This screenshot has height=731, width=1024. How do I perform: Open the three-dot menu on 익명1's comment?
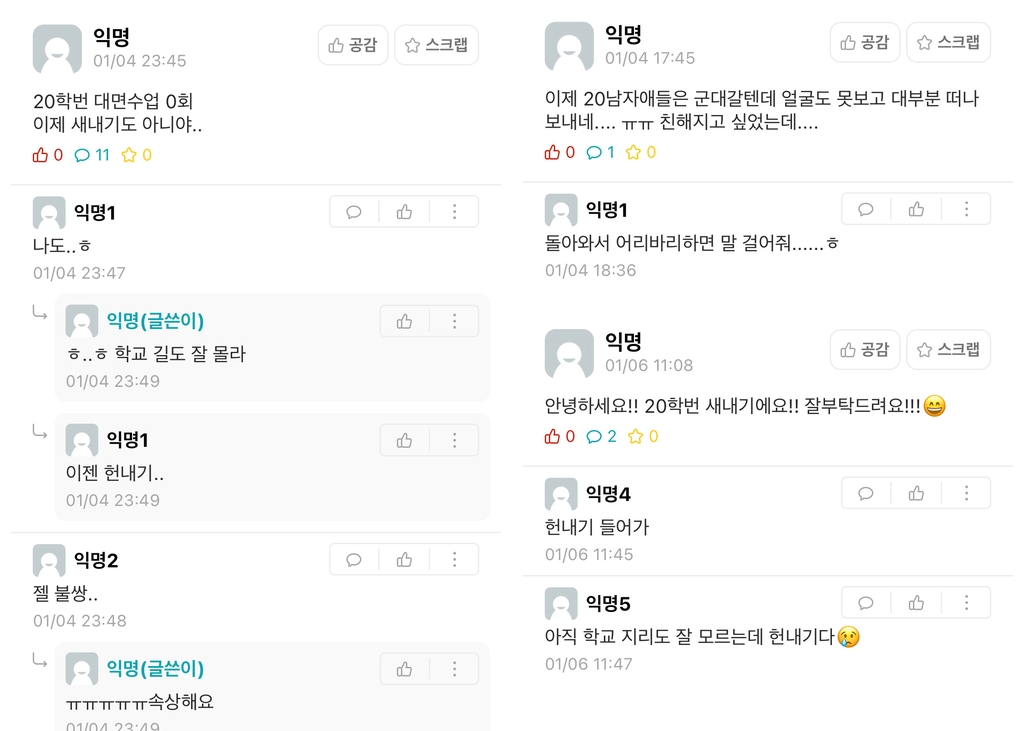pyautogui.click(x=455, y=211)
